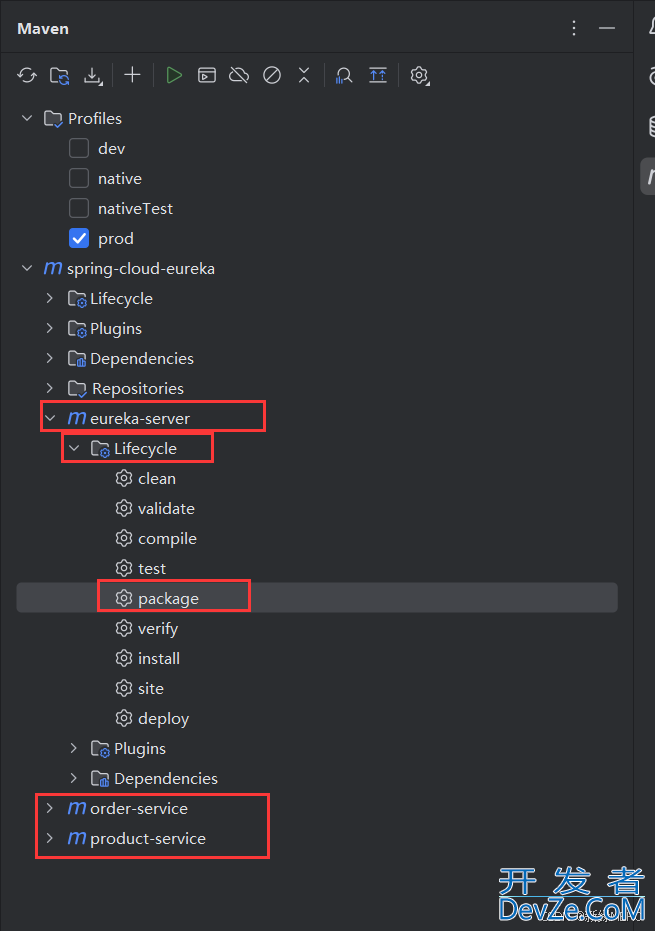Open Maven panel options menu
The height and width of the screenshot is (931, 655).
coord(574,28)
